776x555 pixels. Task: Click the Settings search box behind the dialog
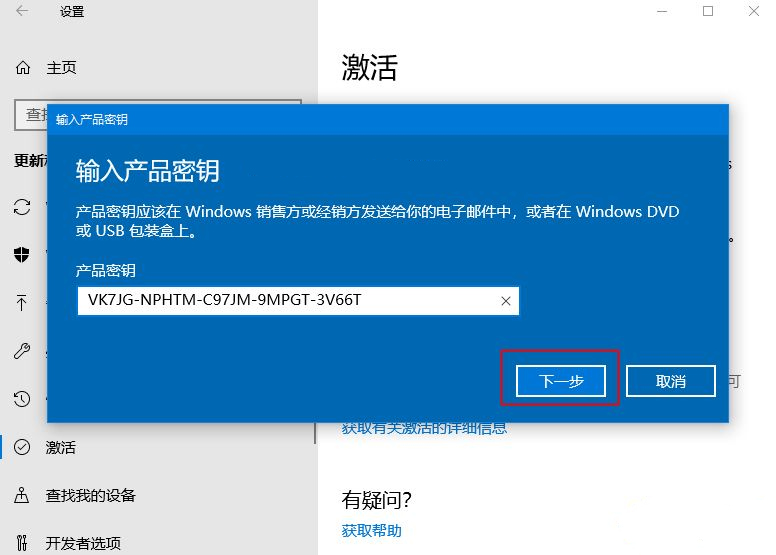tap(31, 114)
